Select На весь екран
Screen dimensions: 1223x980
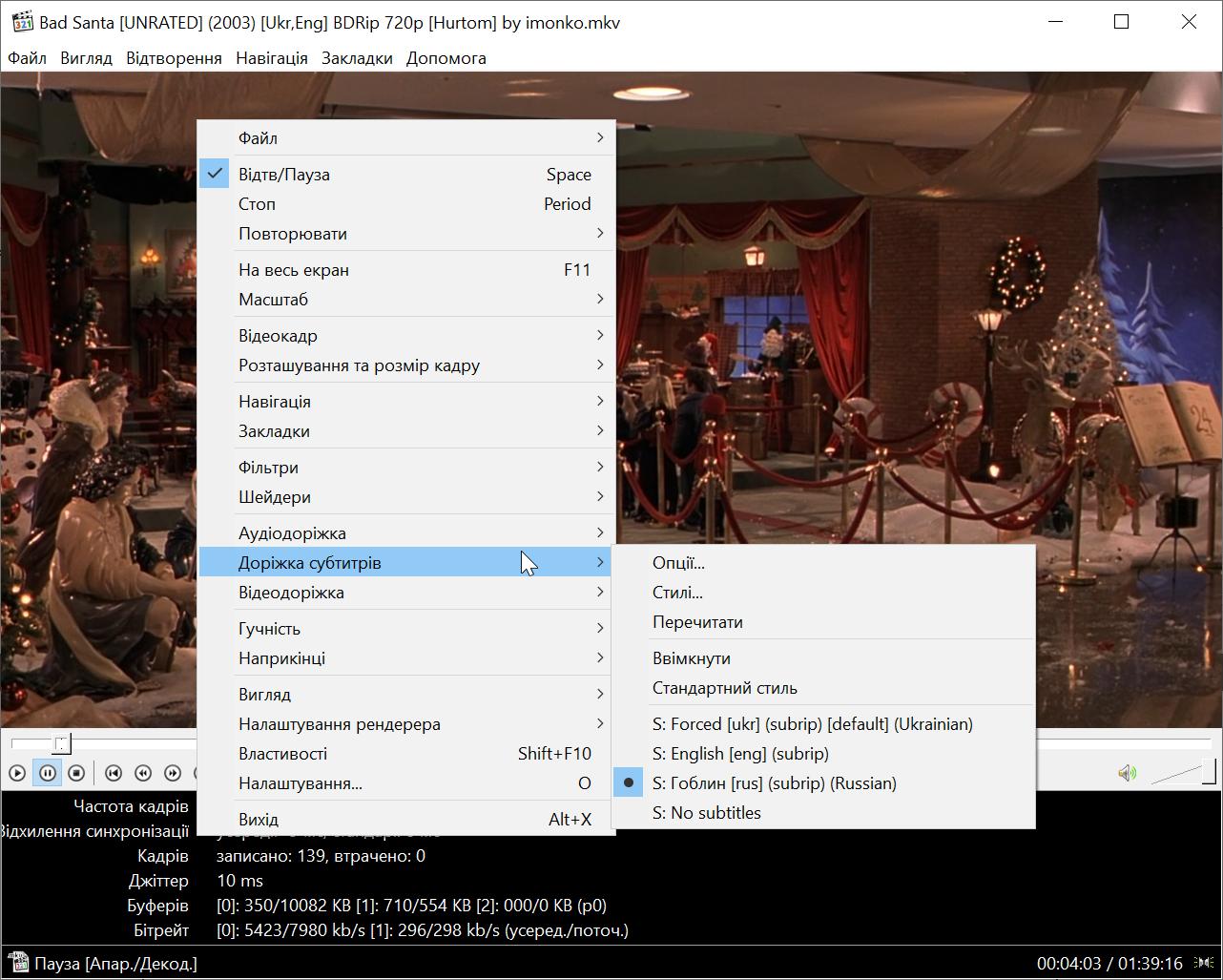(406, 270)
